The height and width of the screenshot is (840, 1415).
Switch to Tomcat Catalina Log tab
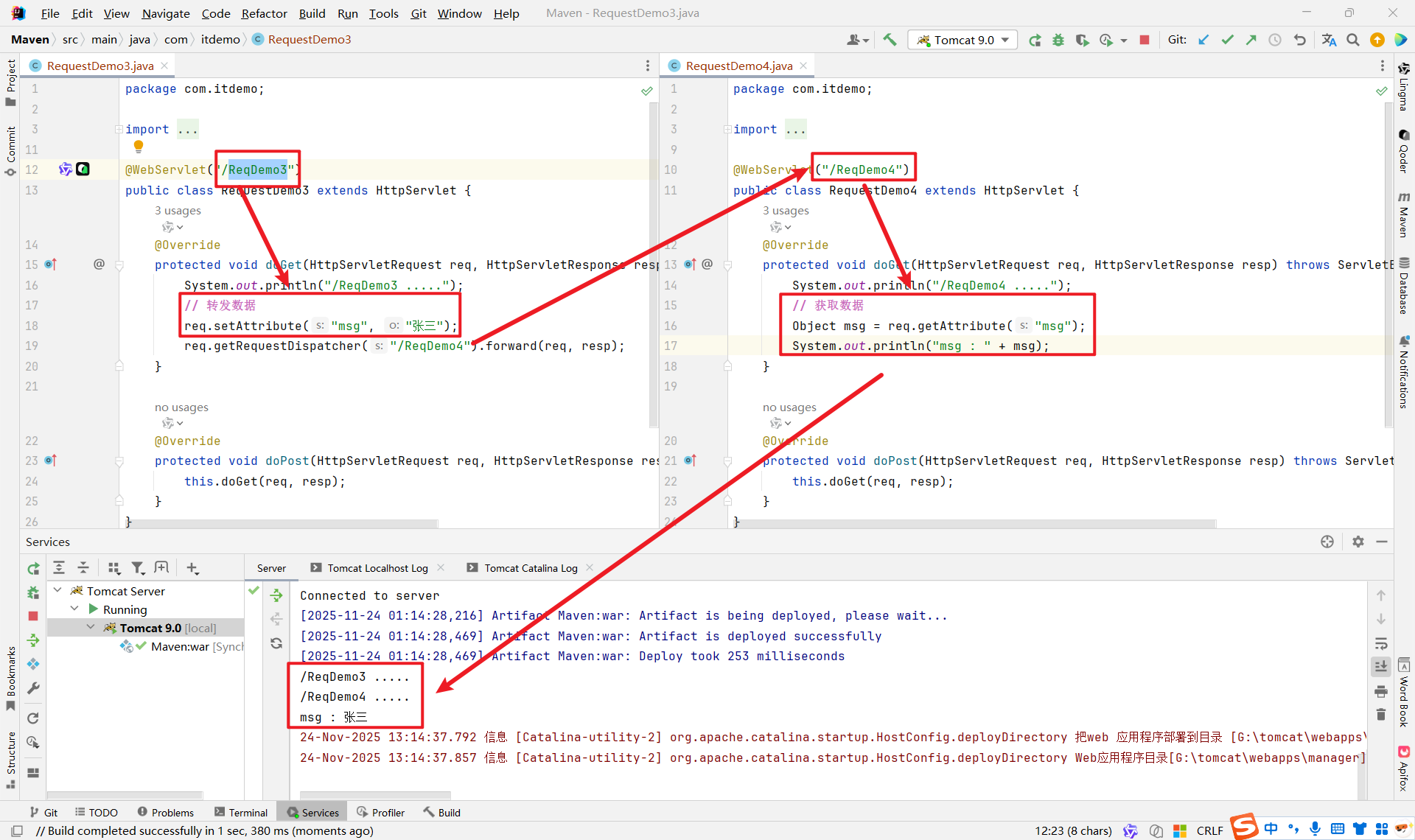(531, 567)
